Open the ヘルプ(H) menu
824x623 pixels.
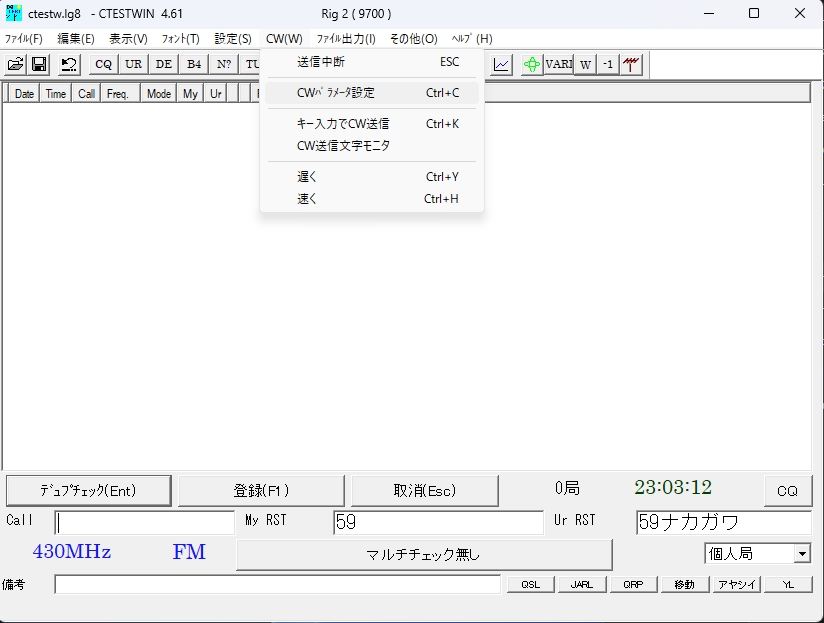472,39
